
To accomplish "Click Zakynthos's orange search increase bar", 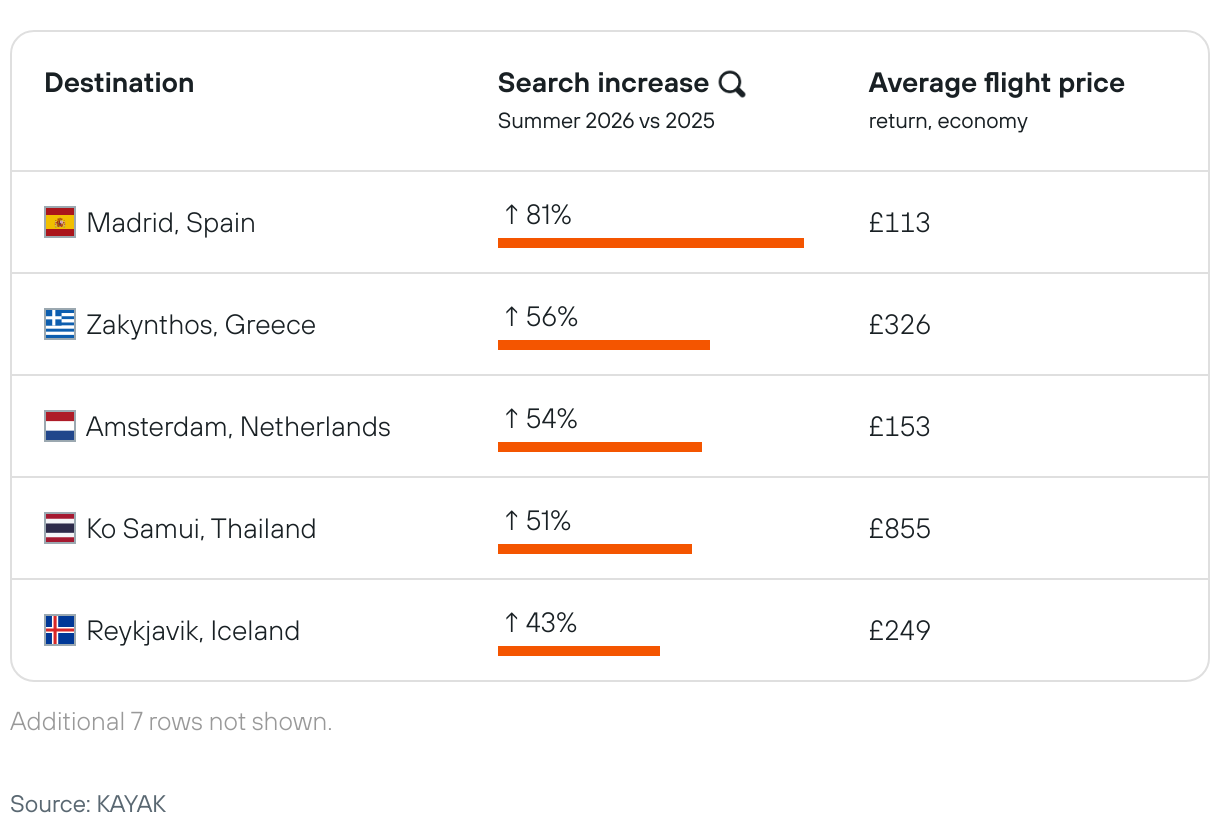I will pos(603,345).
